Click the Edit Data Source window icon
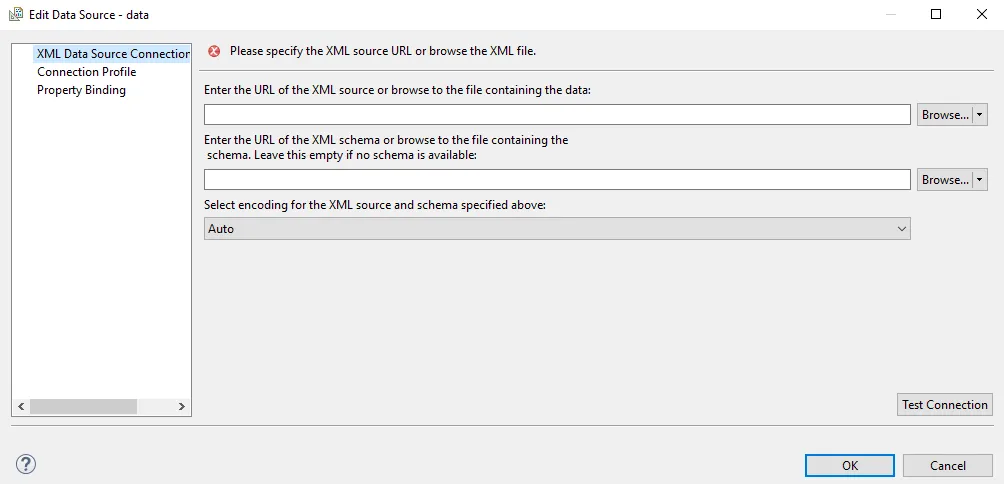The height and width of the screenshot is (484, 1004). [x=16, y=15]
